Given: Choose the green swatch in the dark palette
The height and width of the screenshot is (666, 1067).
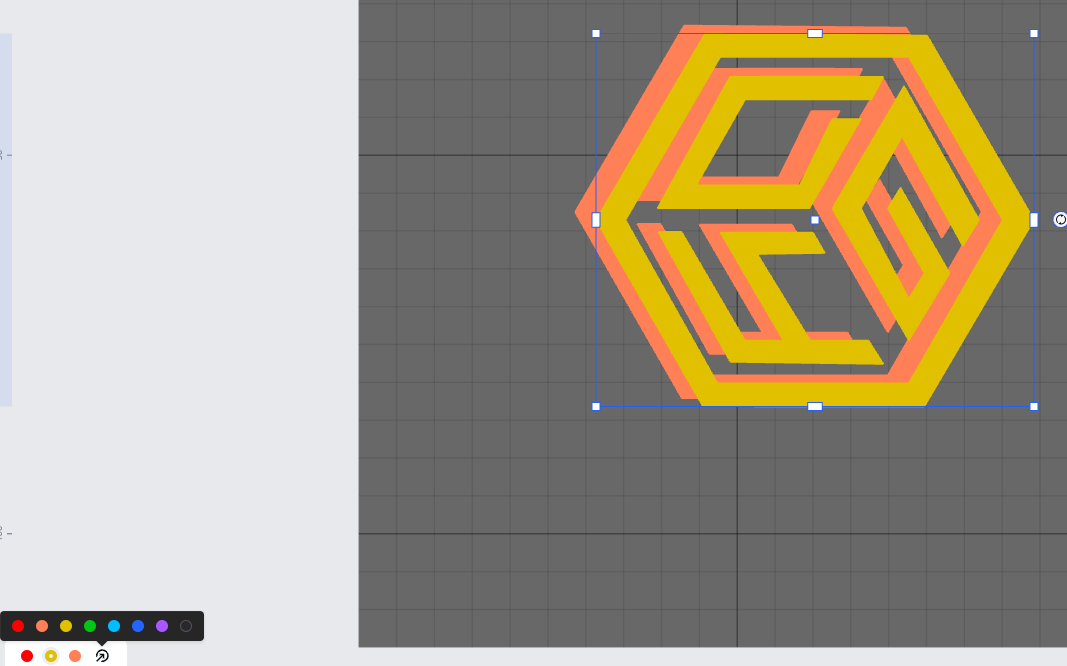Looking at the screenshot, I should (90, 626).
